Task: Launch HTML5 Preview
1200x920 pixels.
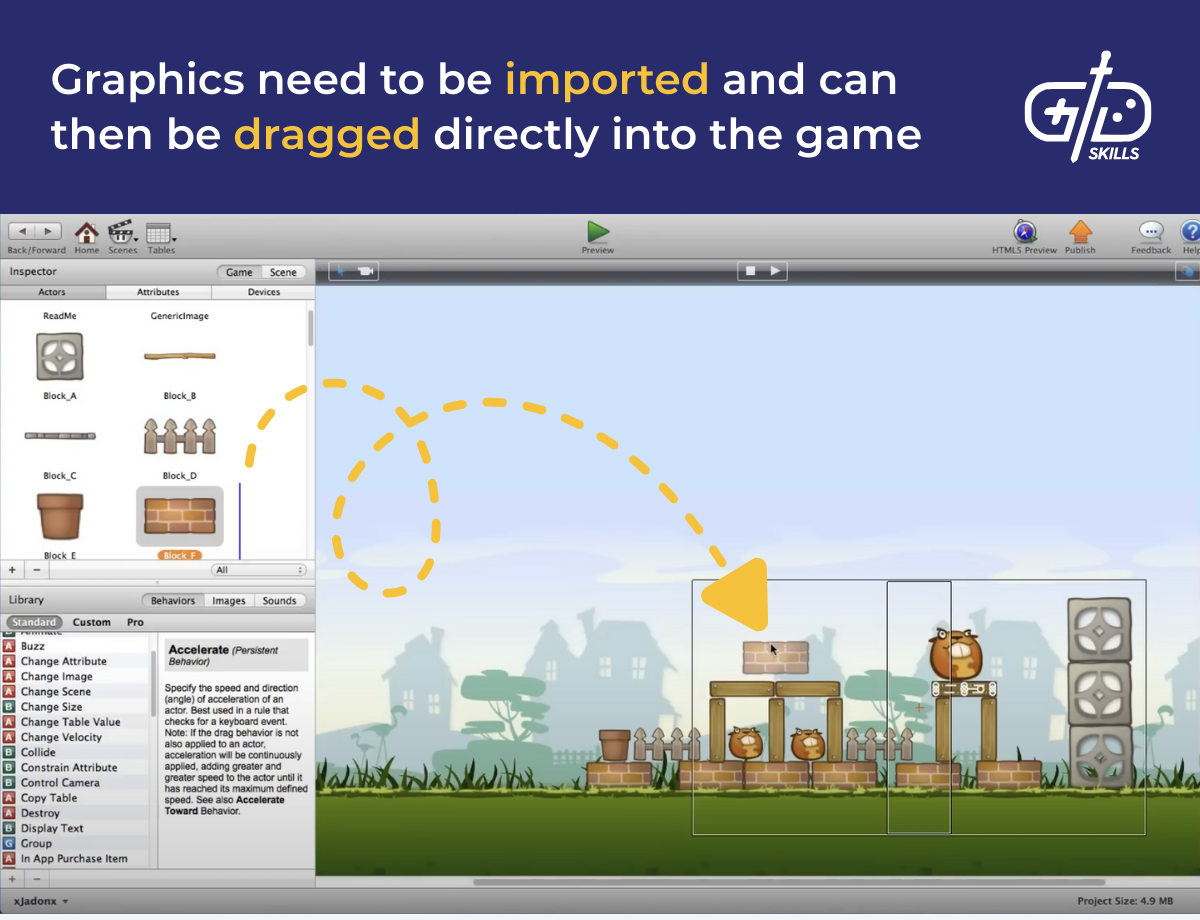Action: point(1023,231)
